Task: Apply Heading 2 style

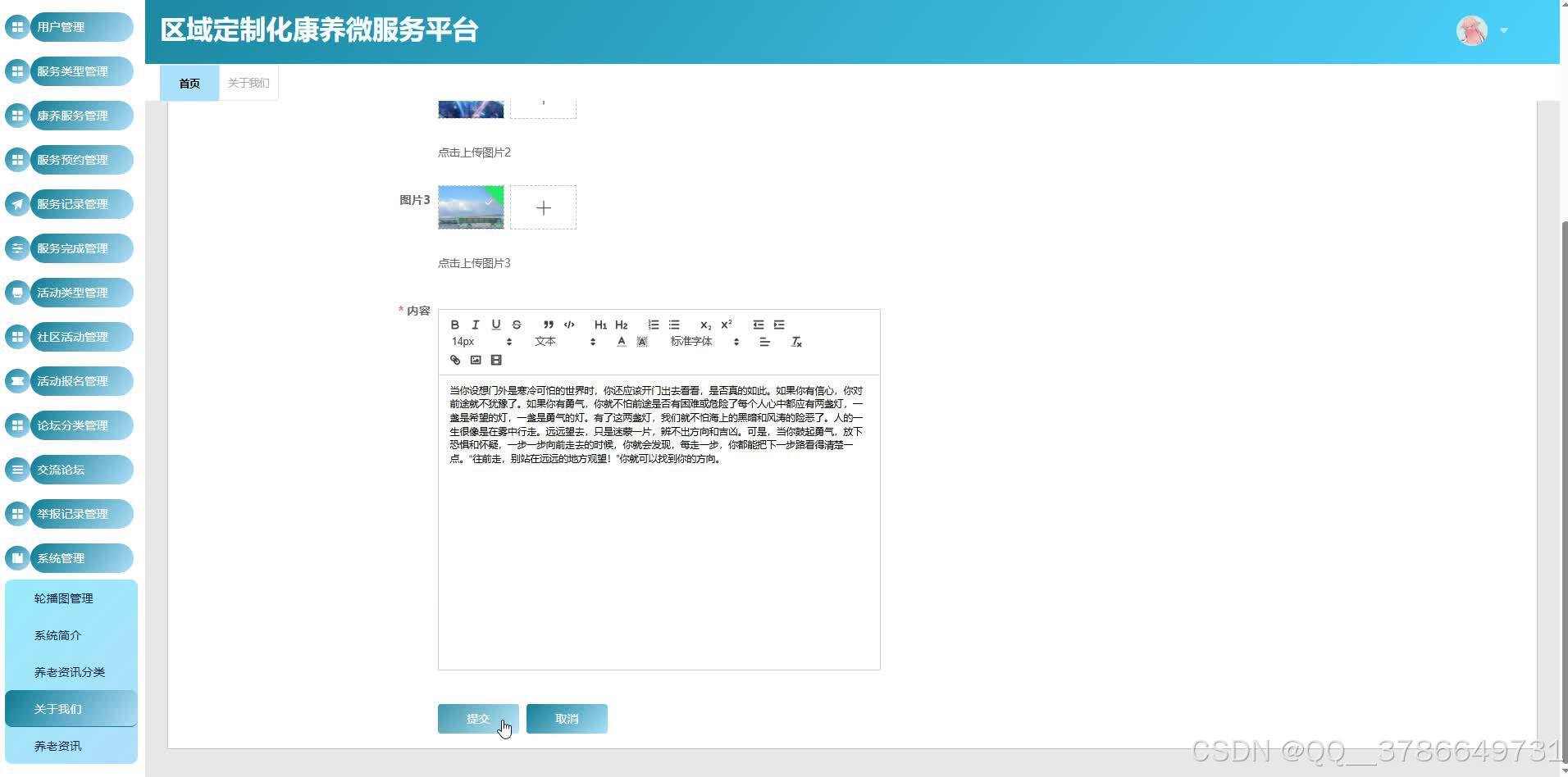Action: [x=622, y=325]
